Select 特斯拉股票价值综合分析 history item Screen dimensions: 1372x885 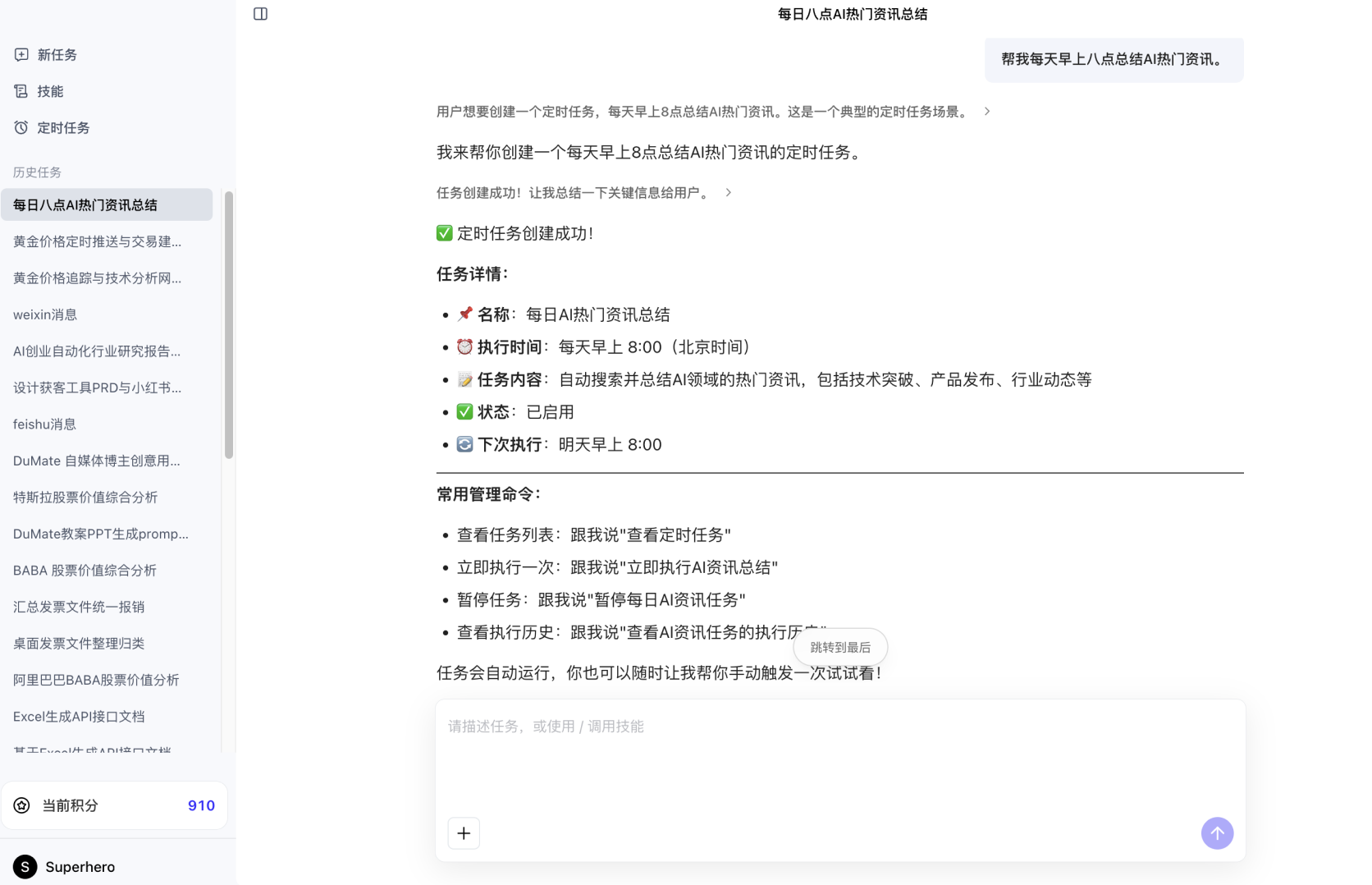[x=85, y=497]
